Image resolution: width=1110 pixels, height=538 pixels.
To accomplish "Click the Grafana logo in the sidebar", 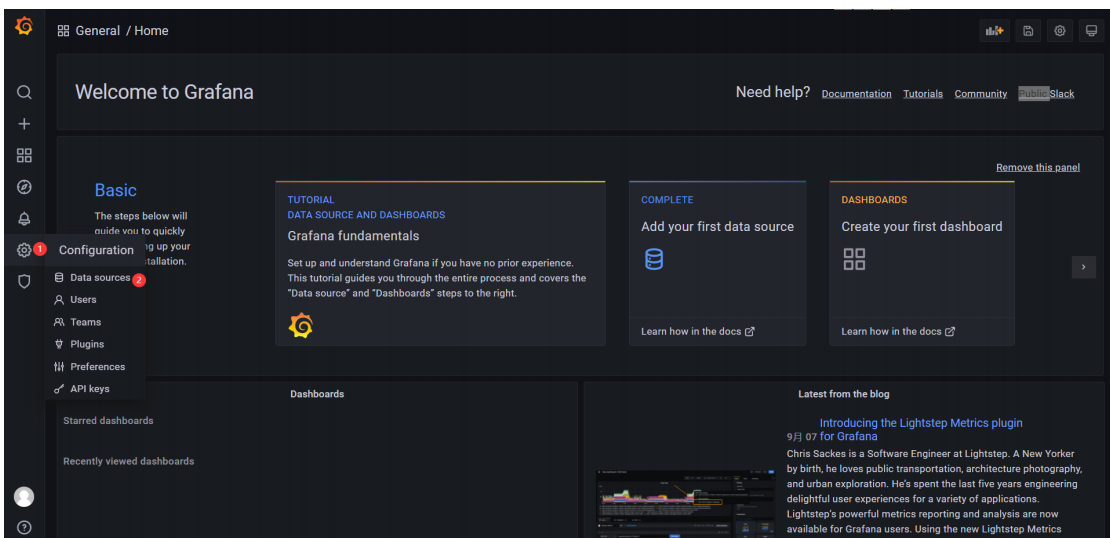I will 24,27.
